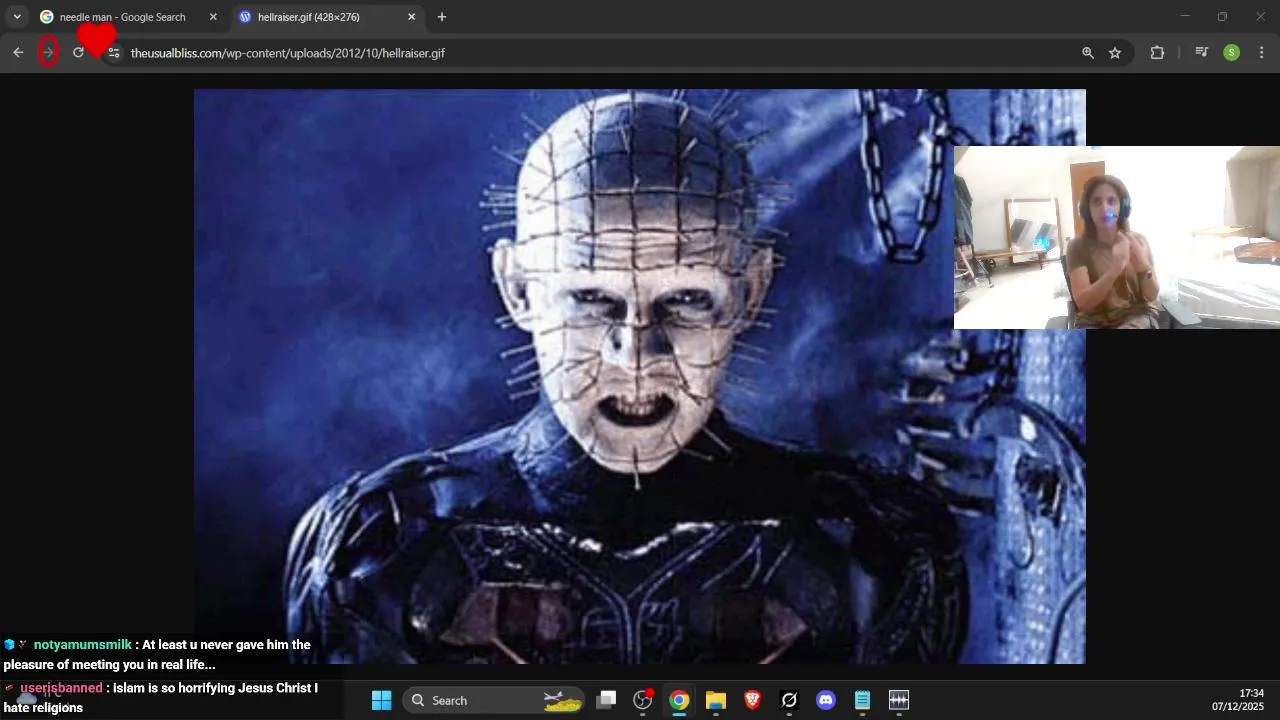
Task: Click the Chrome icon in taskbar
Action: pyautogui.click(x=679, y=700)
